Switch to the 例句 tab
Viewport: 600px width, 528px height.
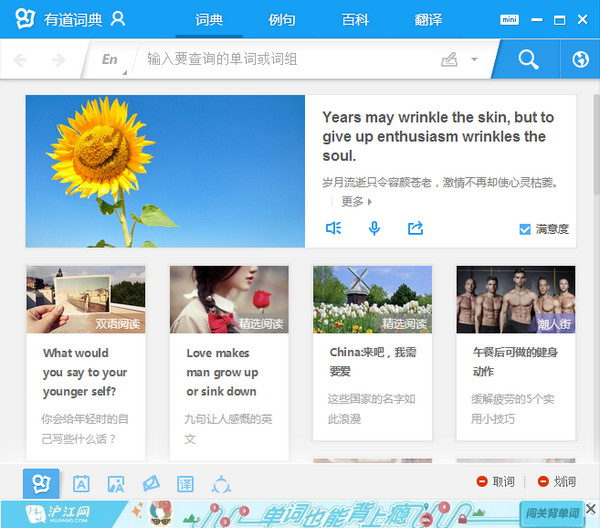coord(282,20)
